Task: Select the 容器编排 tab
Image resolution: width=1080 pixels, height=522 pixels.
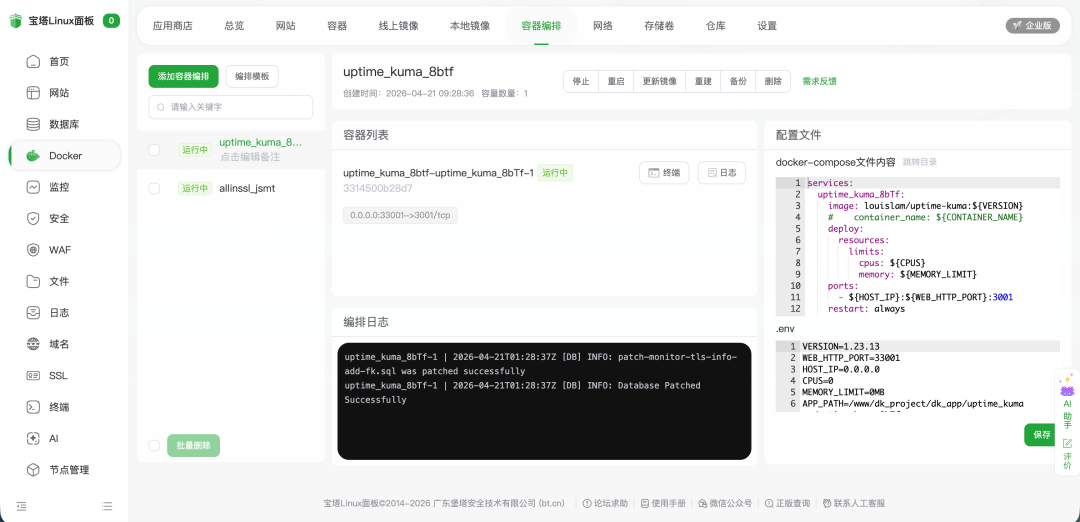Action: click(x=541, y=26)
